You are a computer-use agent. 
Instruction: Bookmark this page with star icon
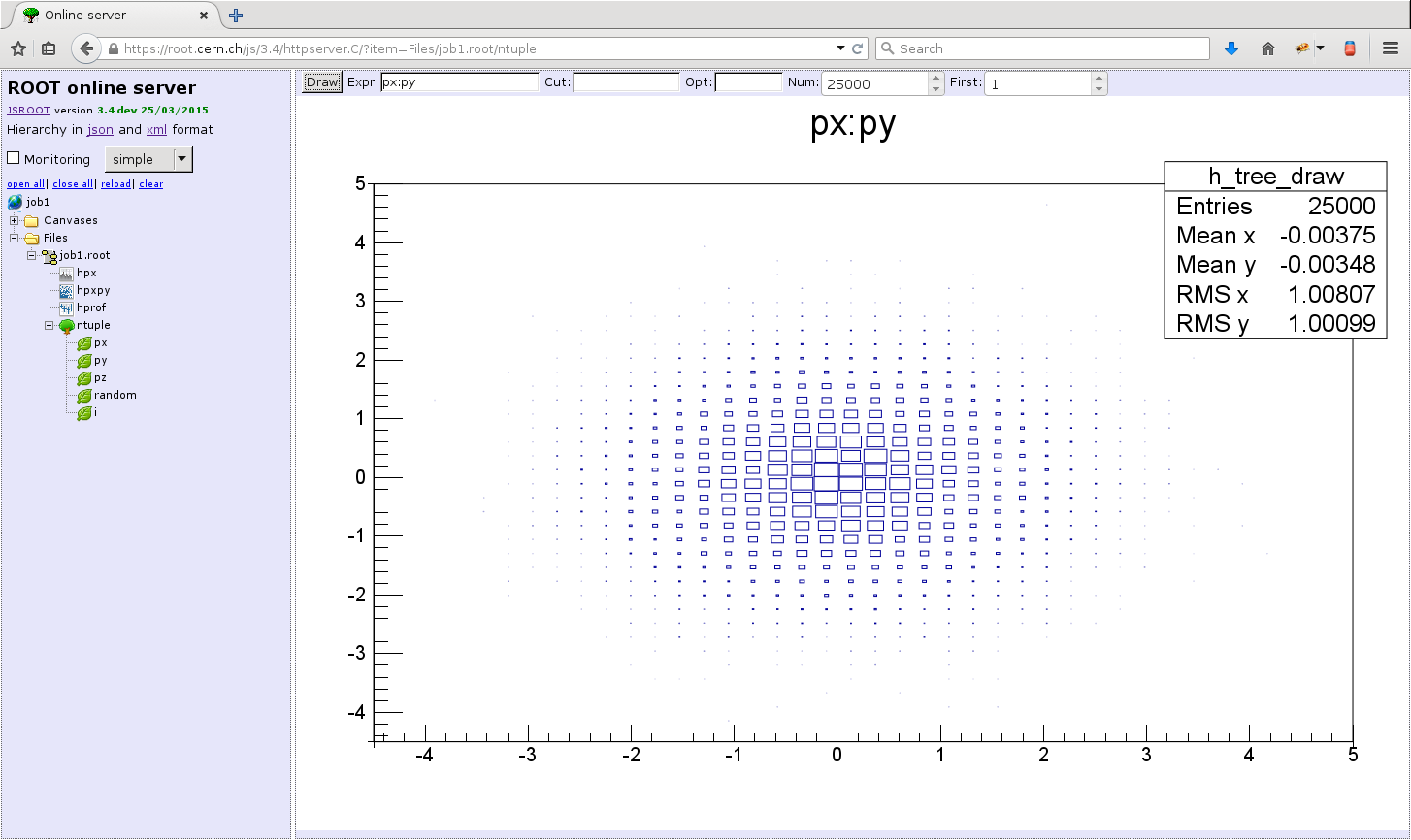tap(17, 48)
